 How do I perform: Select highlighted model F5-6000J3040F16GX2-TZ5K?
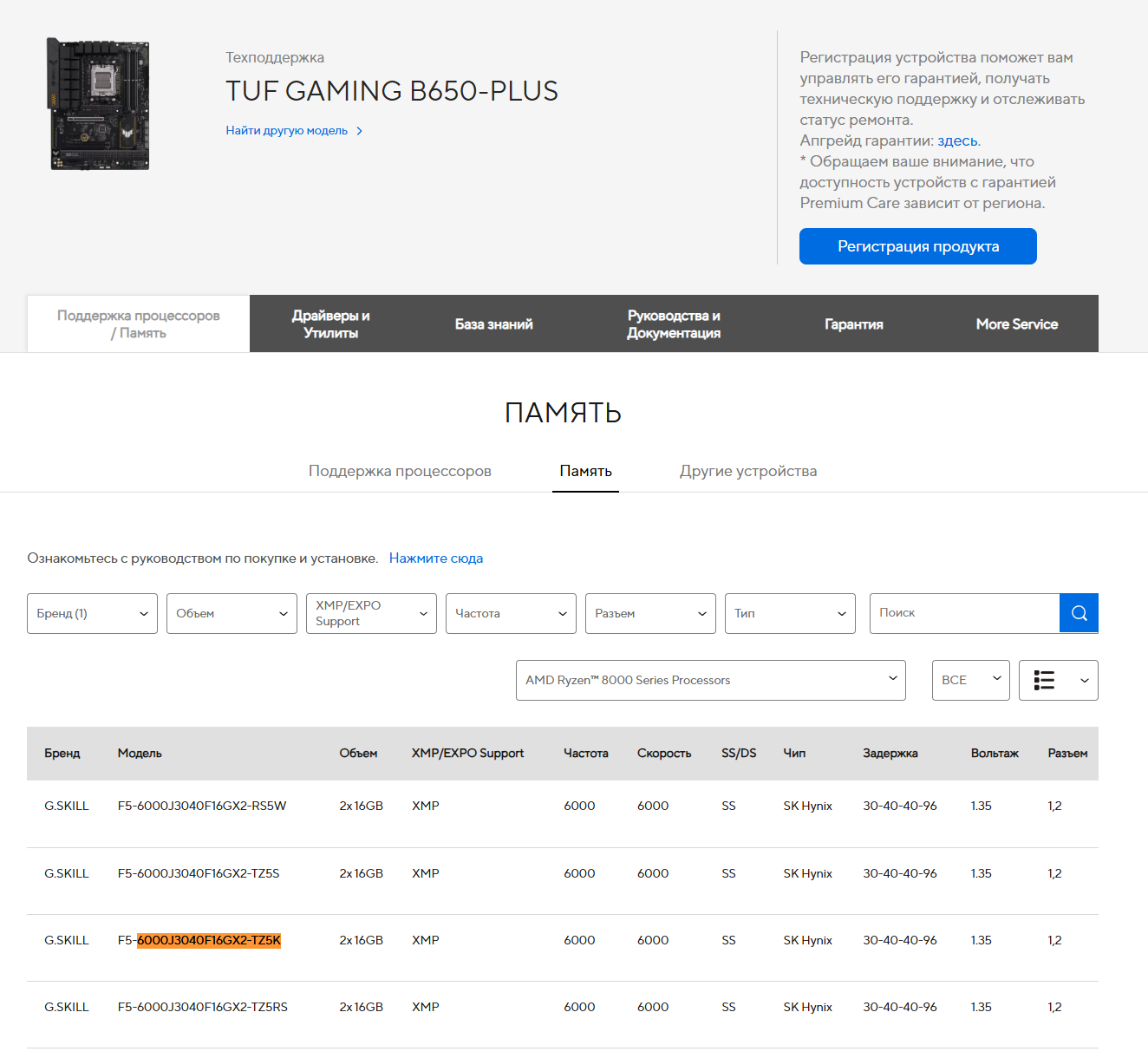click(x=199, y=940)
